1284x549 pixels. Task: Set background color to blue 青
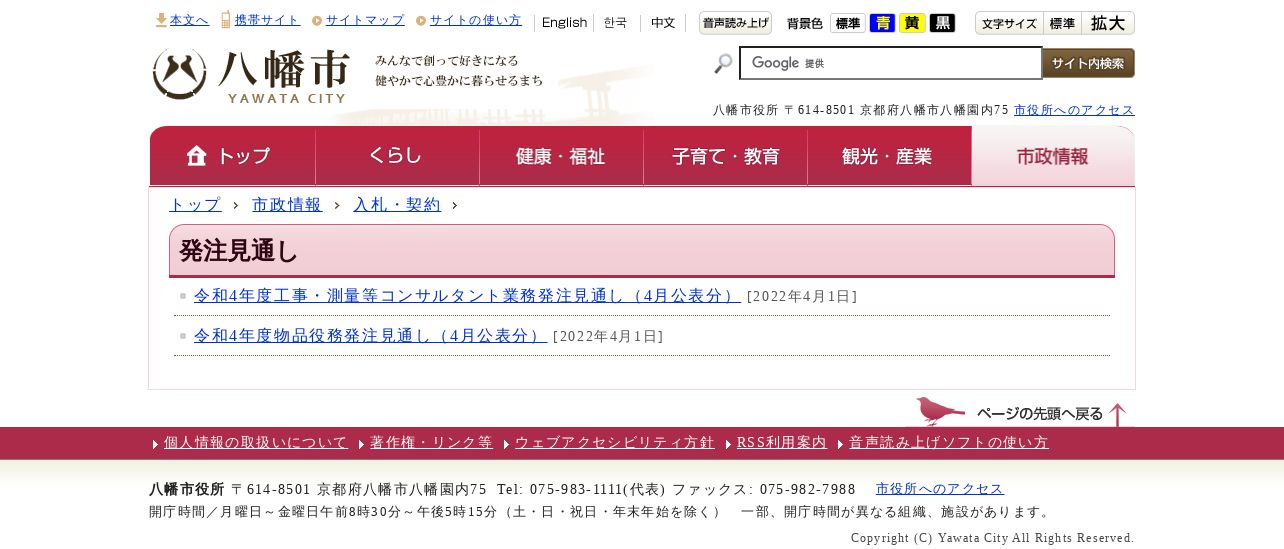point(882,23)
